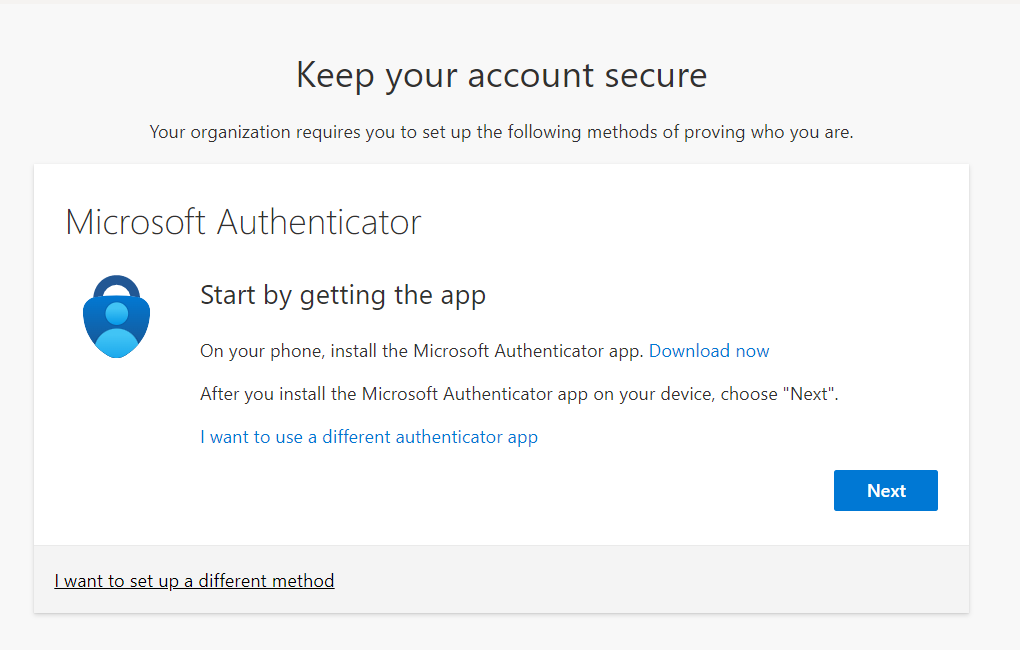Click the word Microsoft in the card title
The height and width of the screenshot is (650, 1020).
pos(137,222)
